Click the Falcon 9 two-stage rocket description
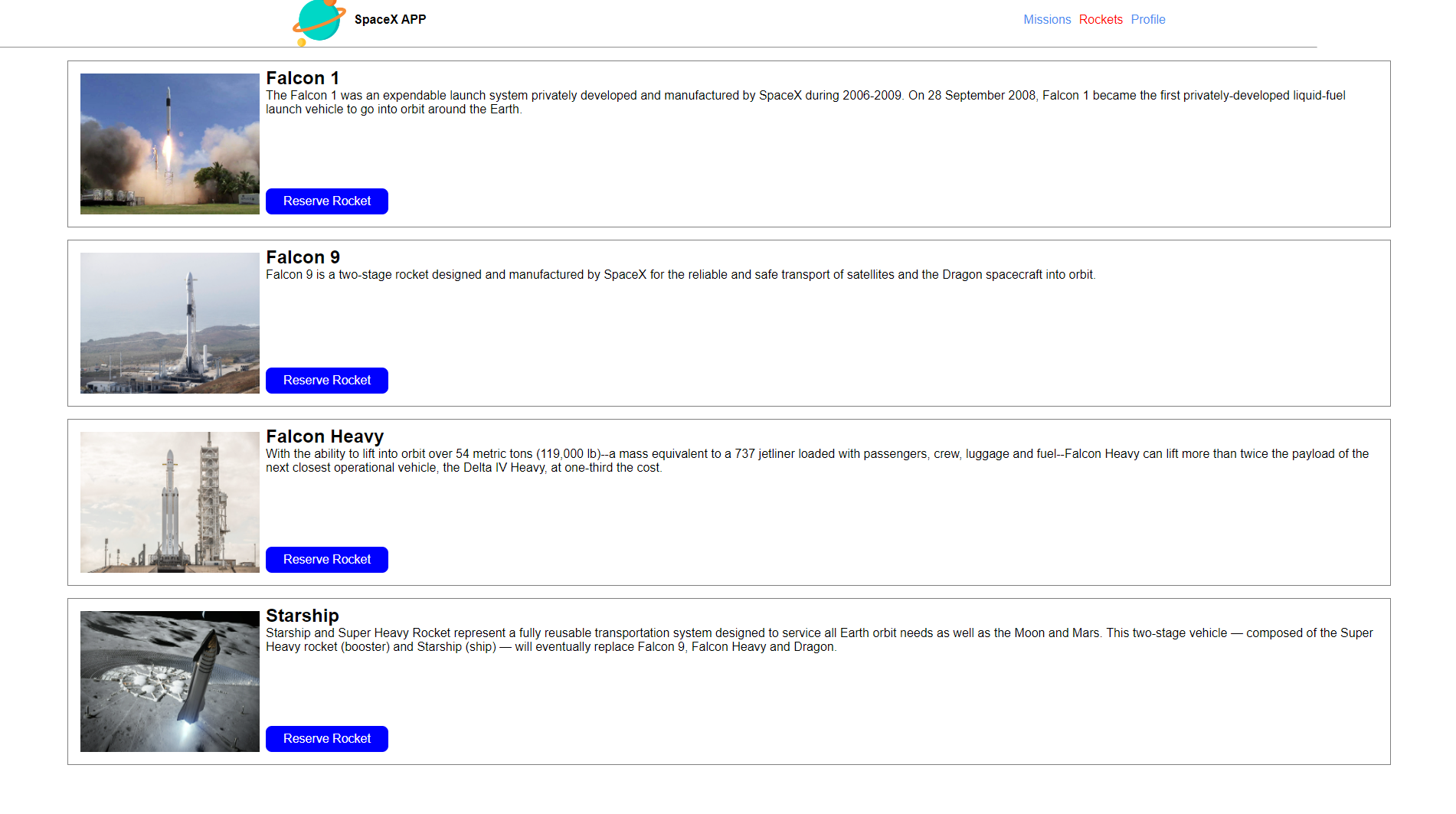 (x=681, y=275)
